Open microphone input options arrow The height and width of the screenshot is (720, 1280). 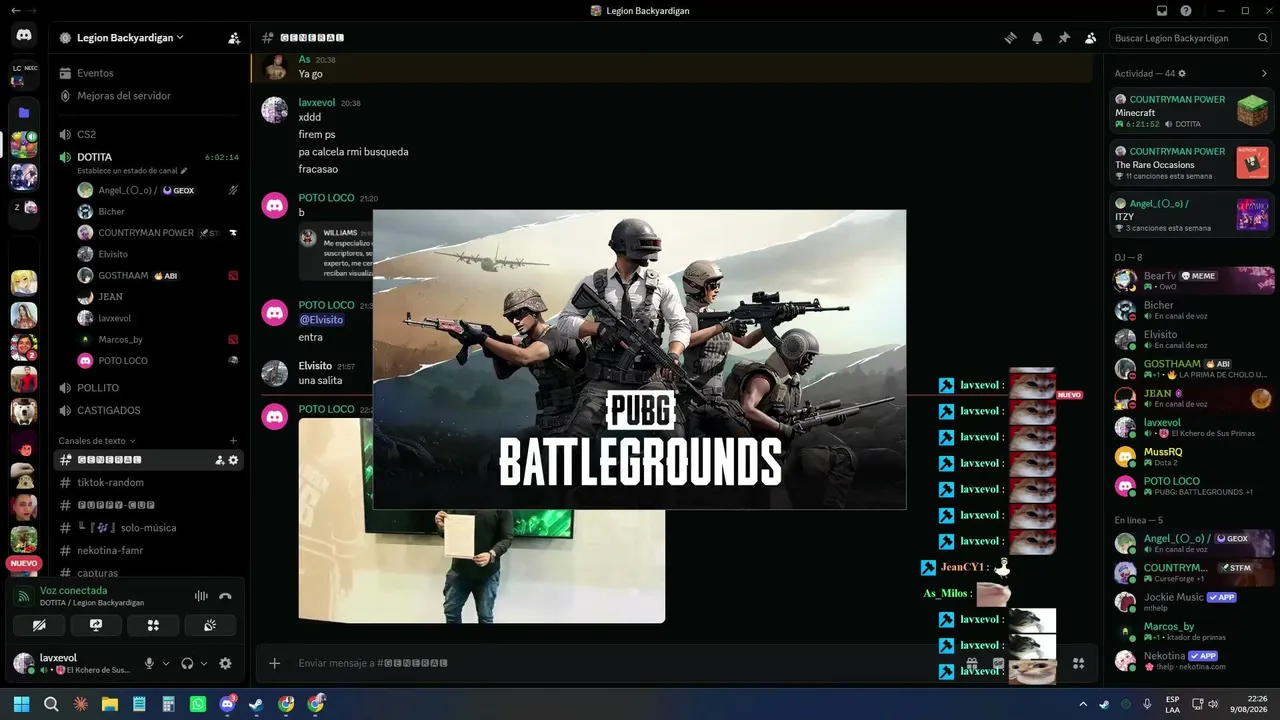165,663
